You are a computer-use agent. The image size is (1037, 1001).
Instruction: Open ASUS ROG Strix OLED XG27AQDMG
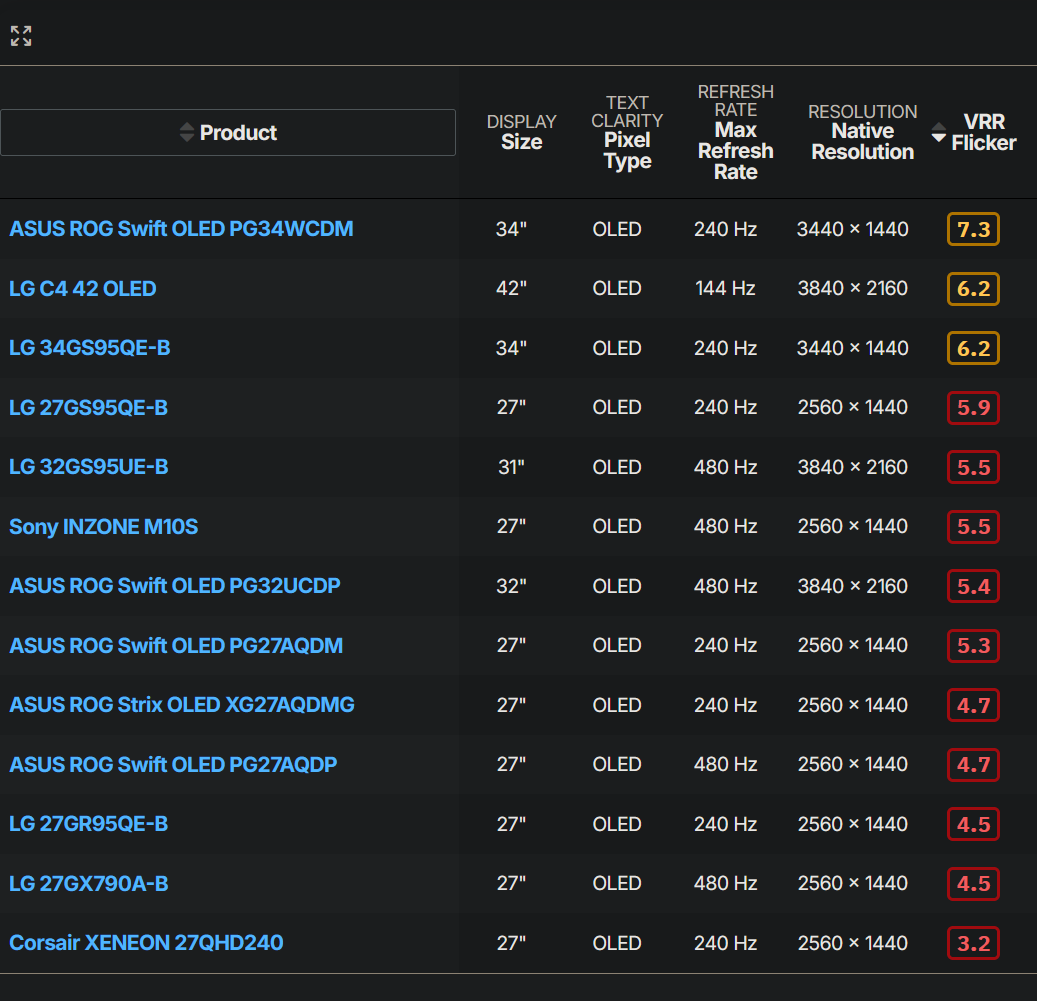click(x=182, y=705)
